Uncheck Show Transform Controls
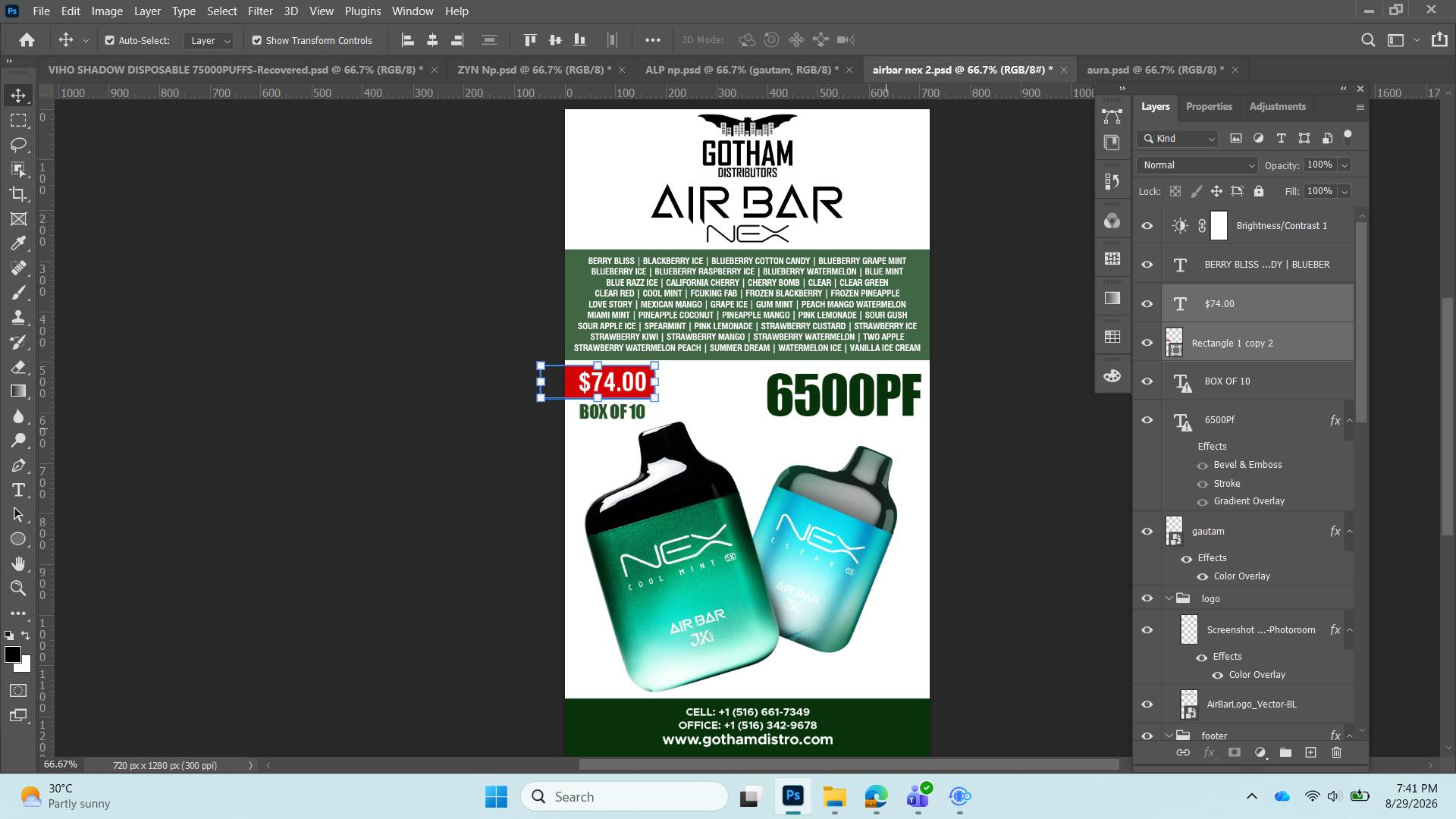 pos(256,40)
